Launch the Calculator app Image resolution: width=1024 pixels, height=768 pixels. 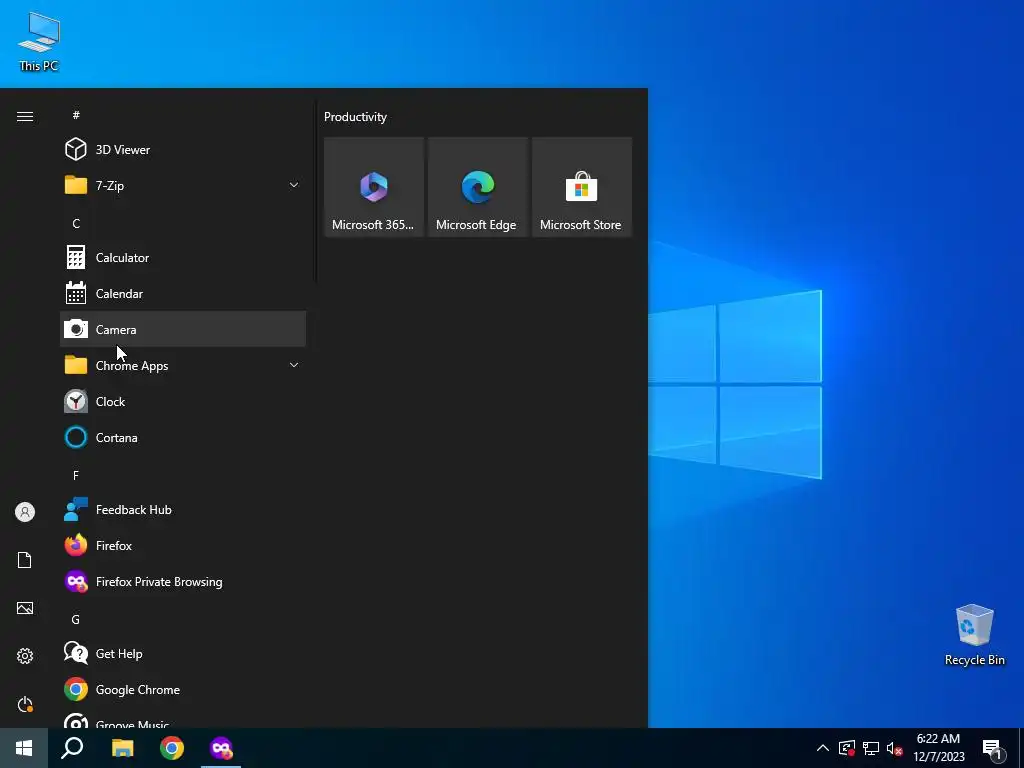click(183, 257)
